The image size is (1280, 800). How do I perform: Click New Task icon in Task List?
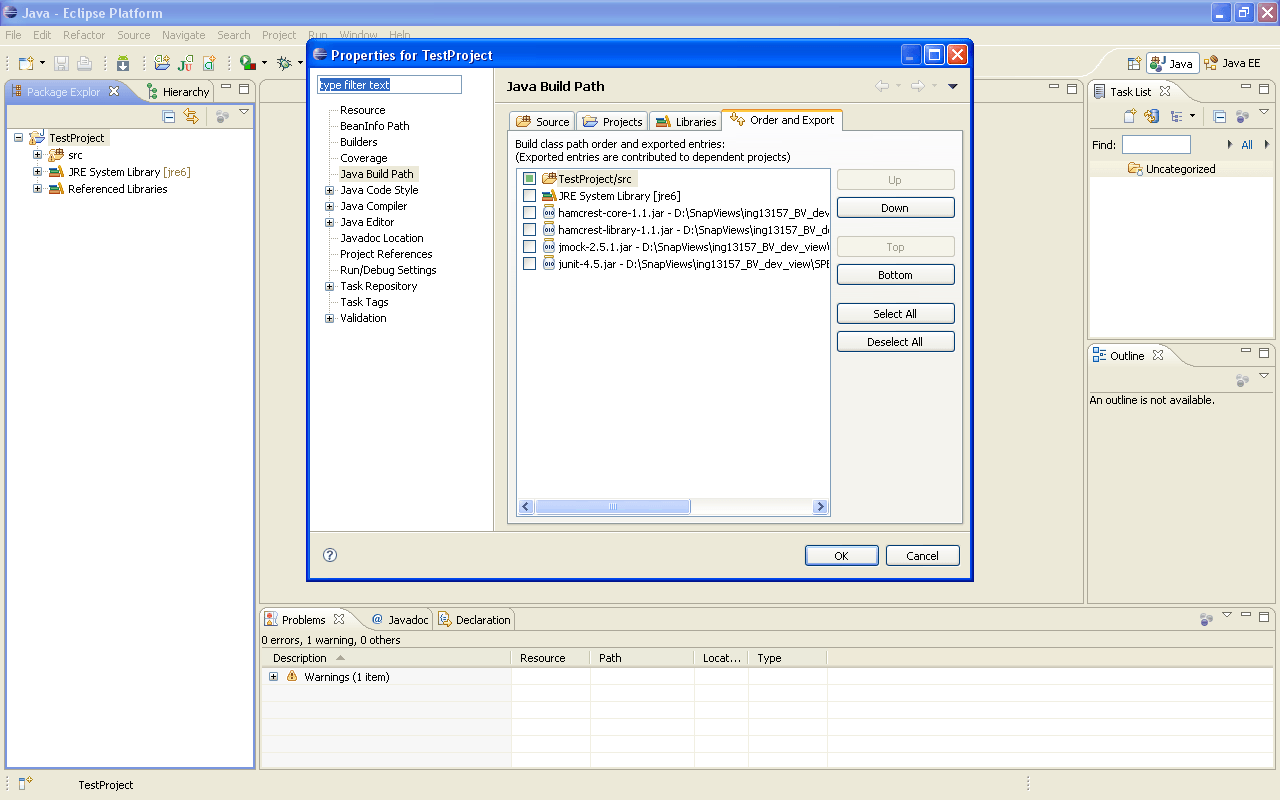tap(1130, 117)
